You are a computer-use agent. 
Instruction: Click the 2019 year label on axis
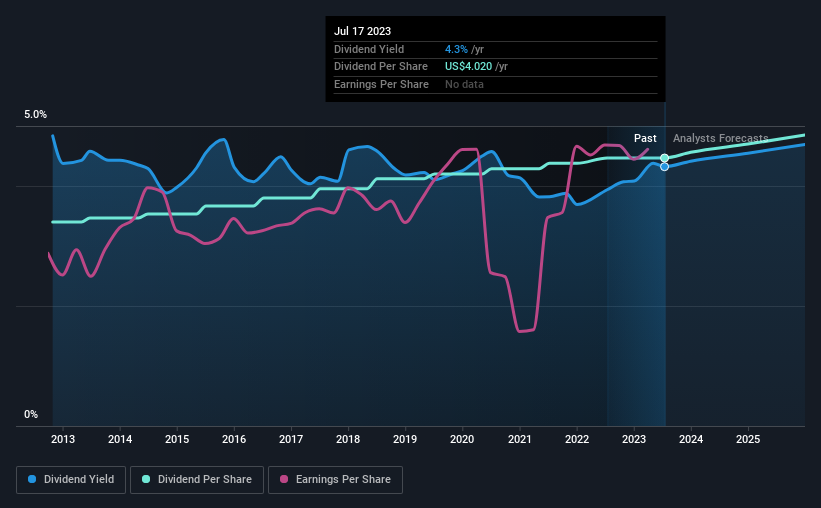[405, 439]
